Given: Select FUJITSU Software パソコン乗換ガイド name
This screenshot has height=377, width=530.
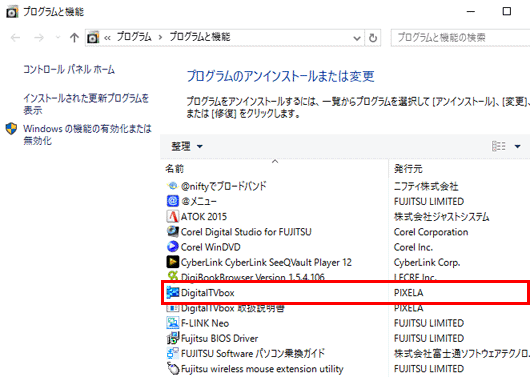Looking at the screenshot, I should point(253,354).
